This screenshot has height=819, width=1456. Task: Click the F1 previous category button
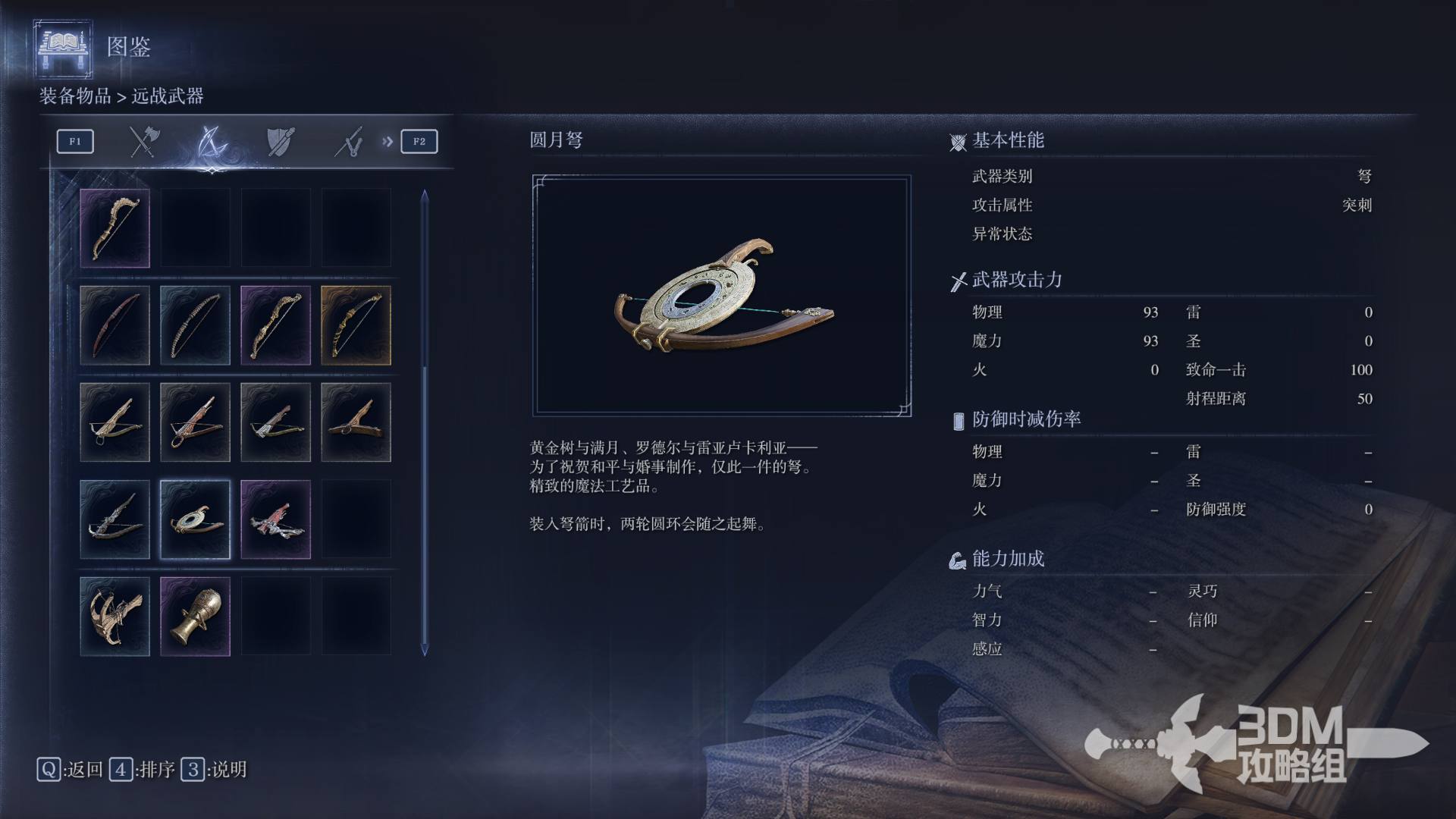click(75, 142)
